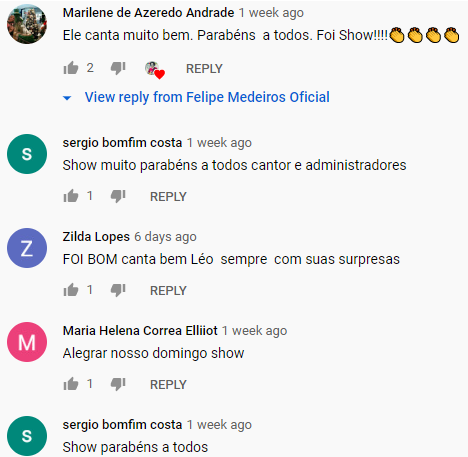
Task: Reply to Zilda Lopes' comment
Action: point(168,291)
